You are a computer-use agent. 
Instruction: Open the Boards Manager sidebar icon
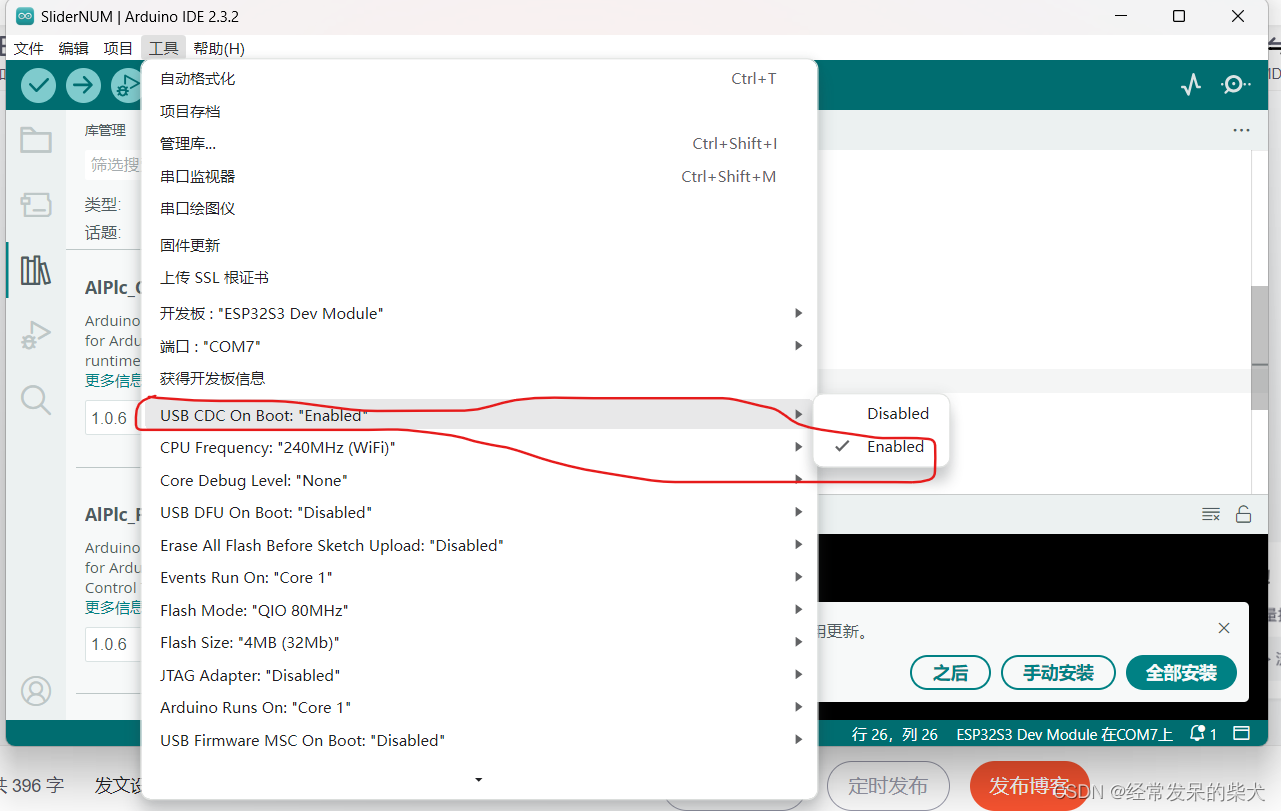point(36,205)
